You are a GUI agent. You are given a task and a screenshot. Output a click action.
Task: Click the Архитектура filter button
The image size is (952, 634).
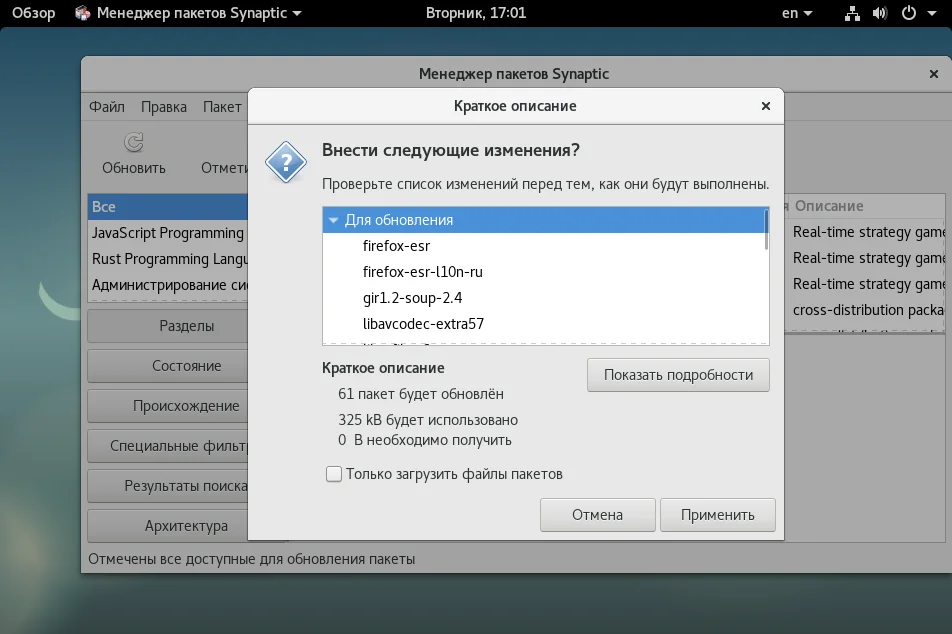click(x=168, y=527)
